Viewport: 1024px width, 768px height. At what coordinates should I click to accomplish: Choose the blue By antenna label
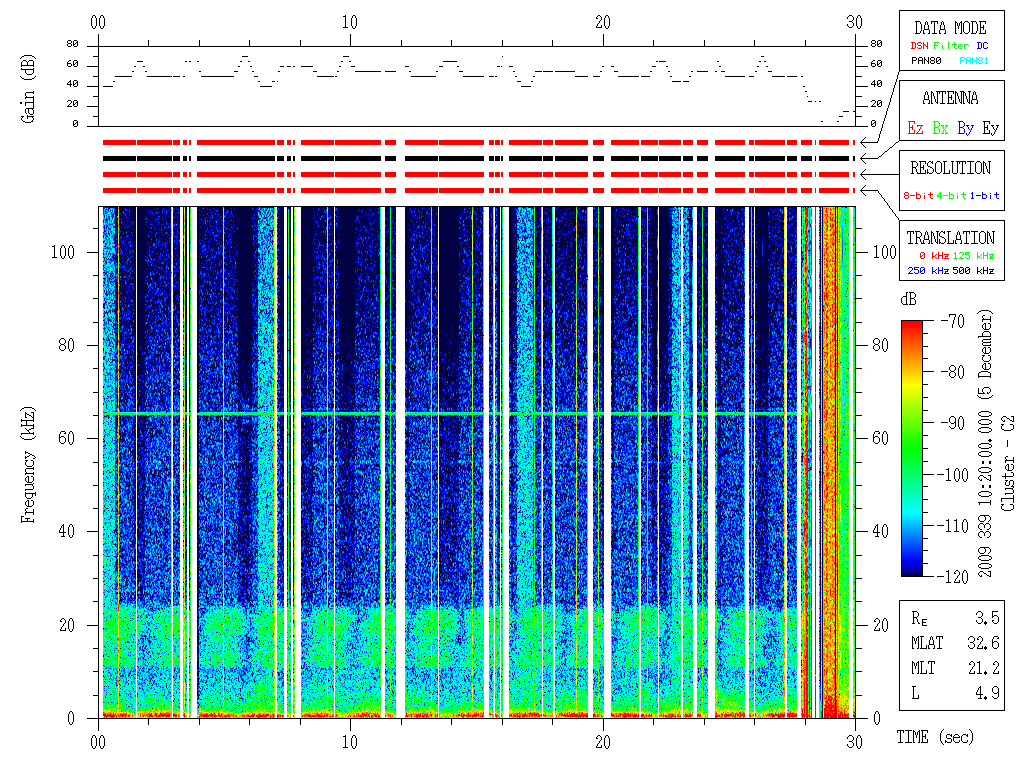pyautogui.click(x=965, y=128)
